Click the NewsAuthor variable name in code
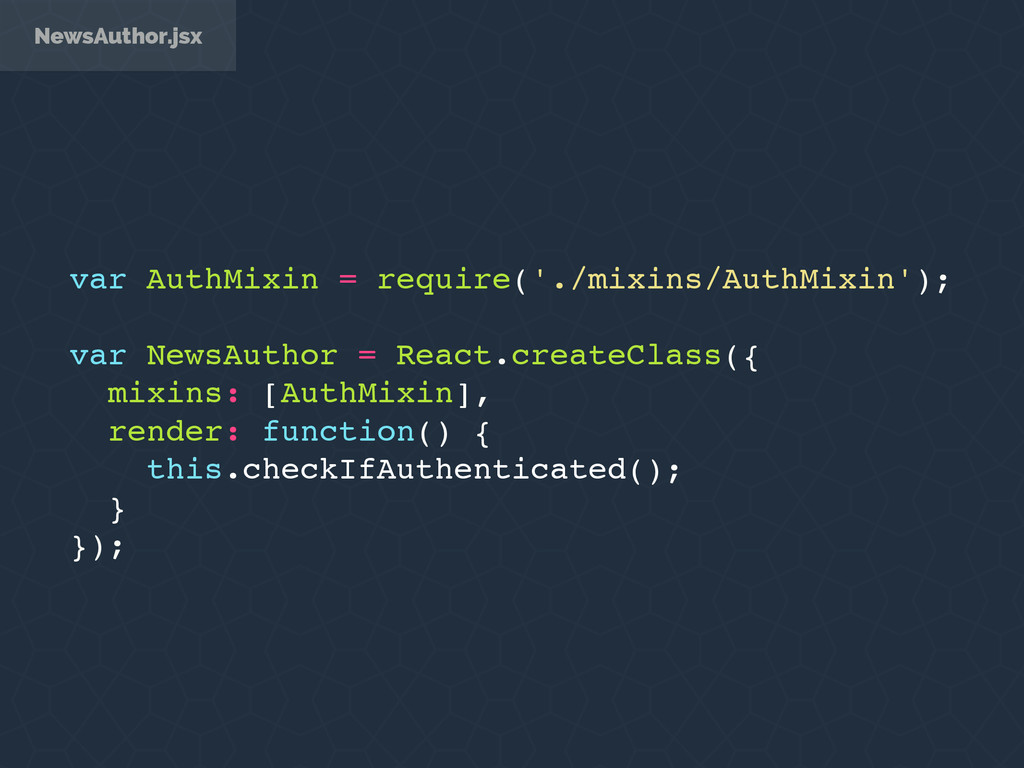Screen dimensions: 1024x768 click(x=242, y=355)
